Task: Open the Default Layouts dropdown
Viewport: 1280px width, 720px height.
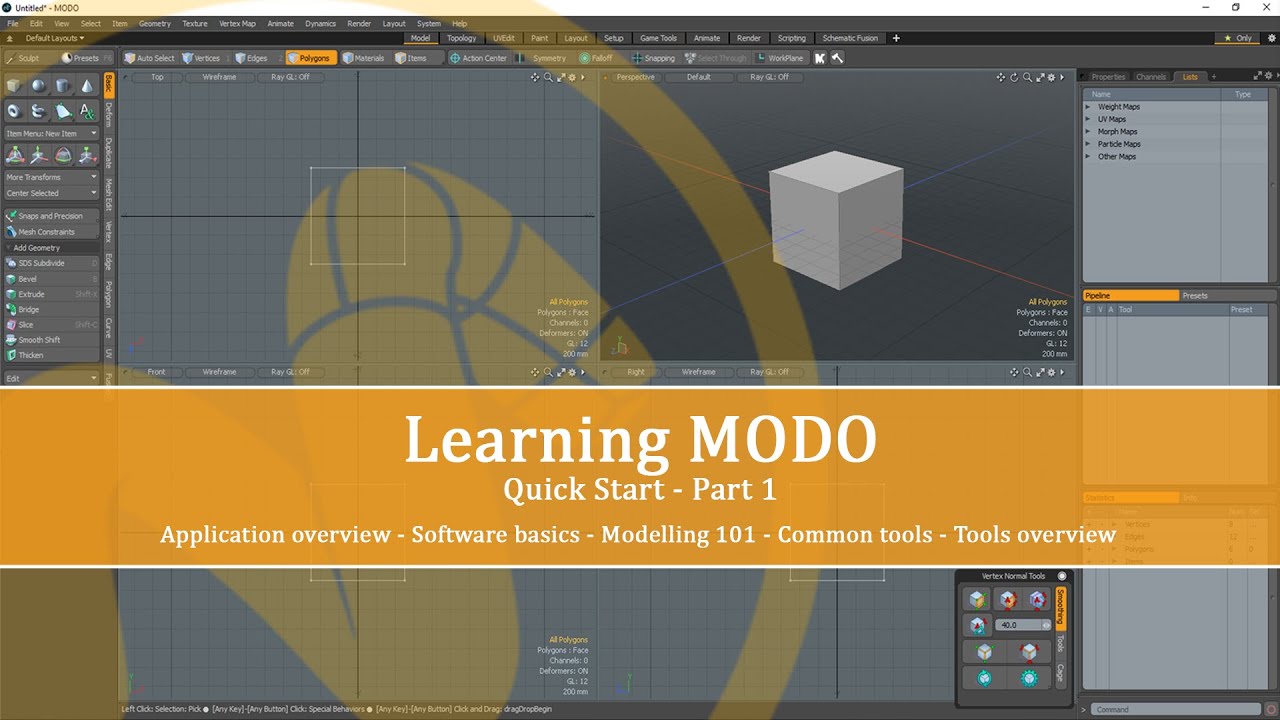Action: pos(55,38)
